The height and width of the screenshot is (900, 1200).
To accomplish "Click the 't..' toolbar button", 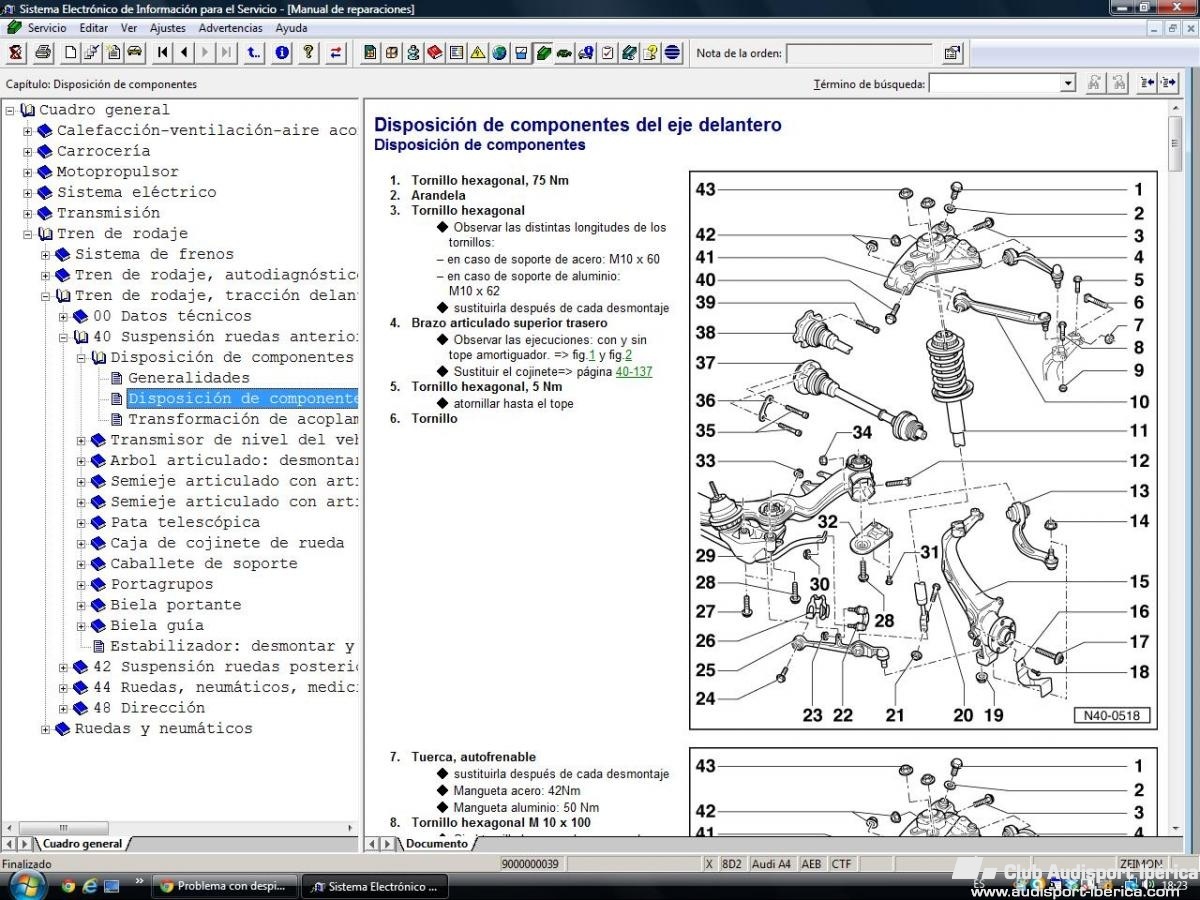I will click(254, 53).
